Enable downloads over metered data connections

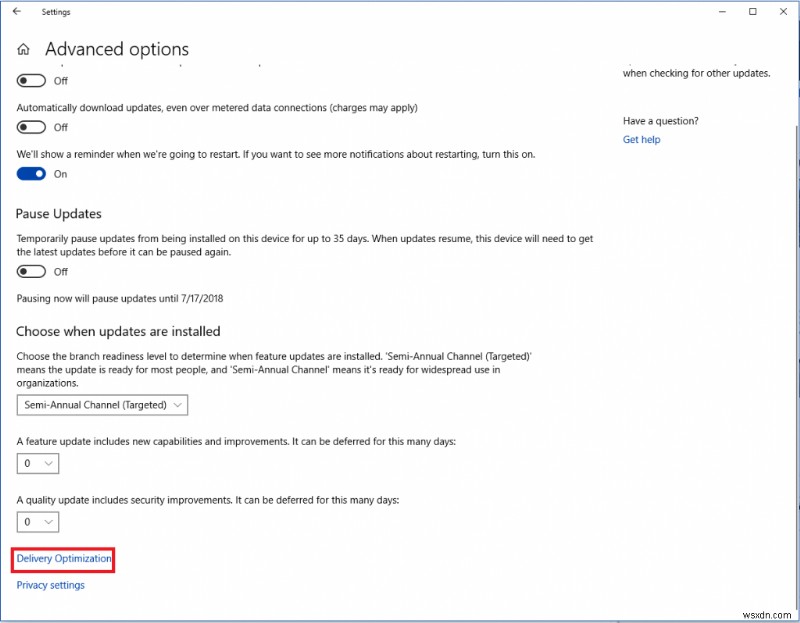tap(31, 127)
